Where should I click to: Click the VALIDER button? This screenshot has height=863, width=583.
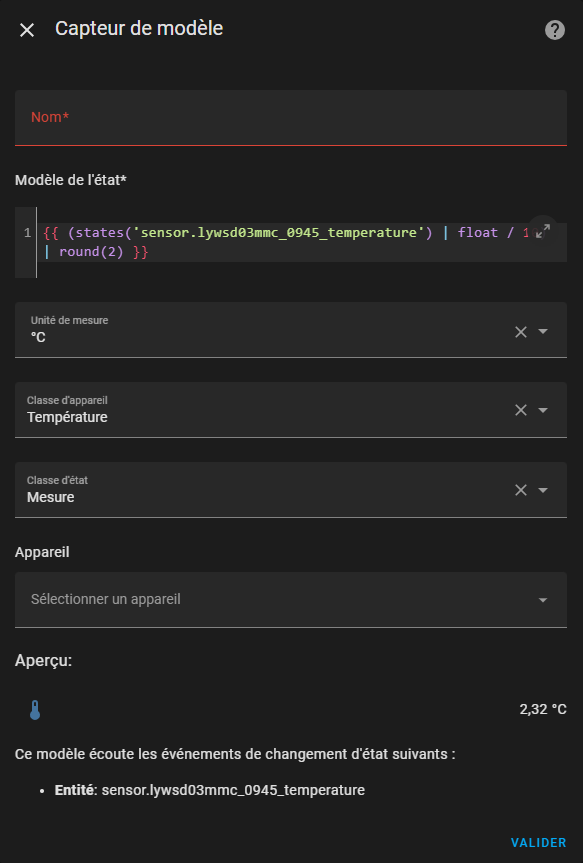tap(538, 843)
